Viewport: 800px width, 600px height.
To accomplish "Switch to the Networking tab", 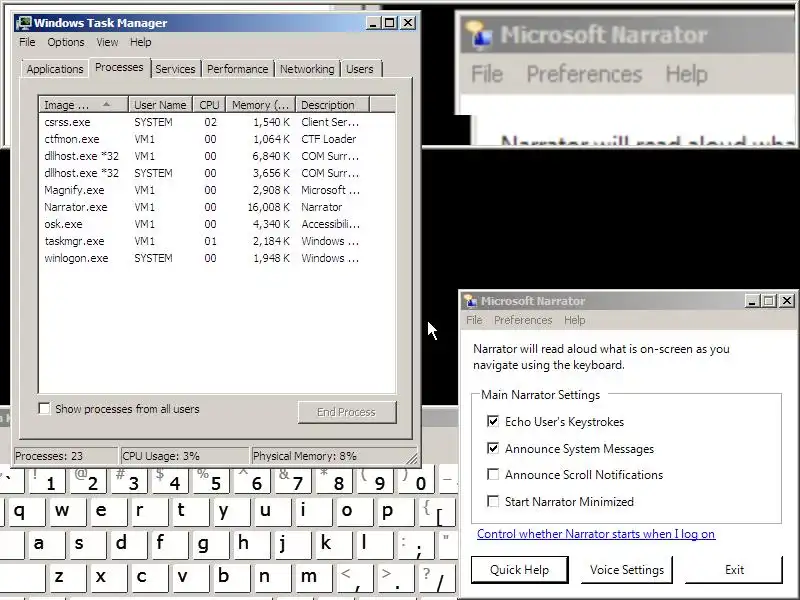I will pos(307,69).
